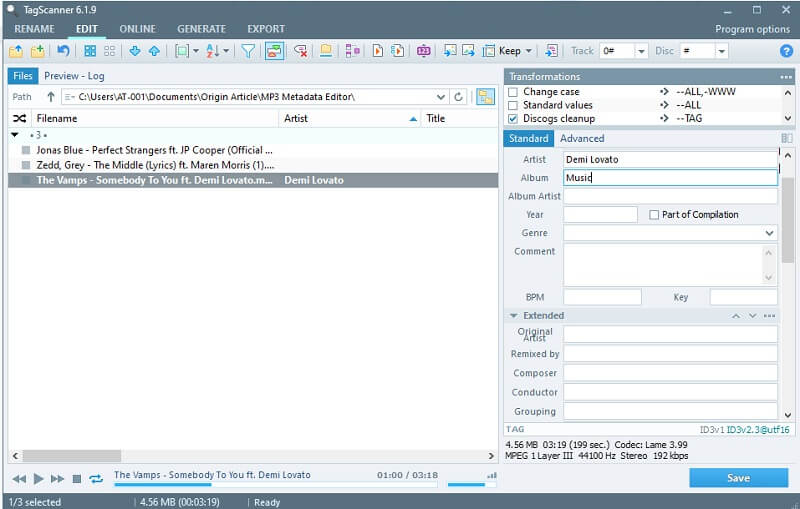Tick the Part of Compilation checkbox
800x509 pixels.
(654, 215)
